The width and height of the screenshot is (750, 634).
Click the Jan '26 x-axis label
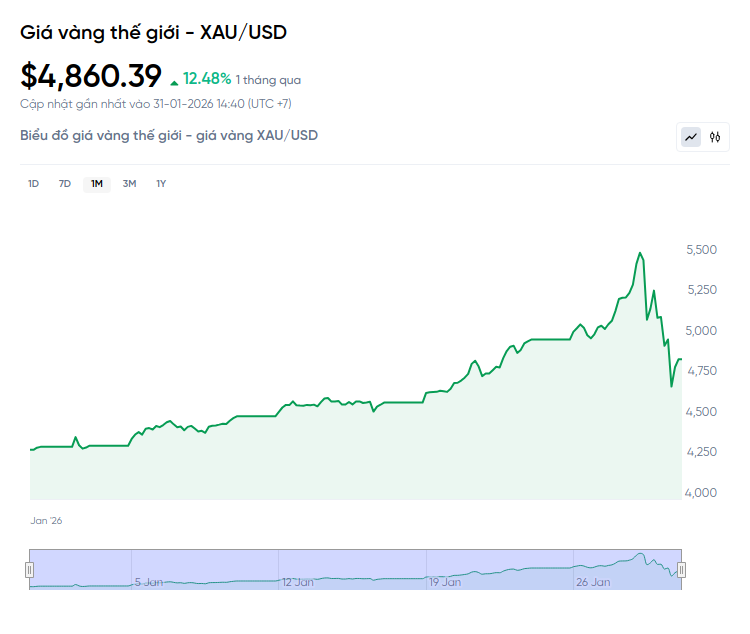46,521
